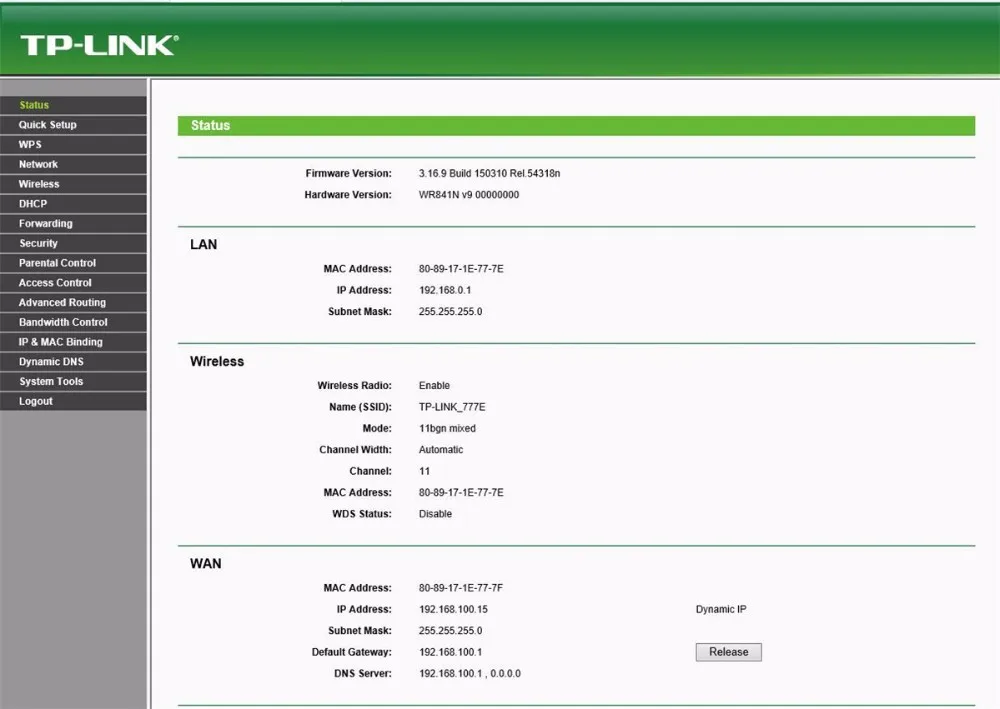Click the TP-LINK logo
This screenshot has height=709, width=1000.
[99, 45]
